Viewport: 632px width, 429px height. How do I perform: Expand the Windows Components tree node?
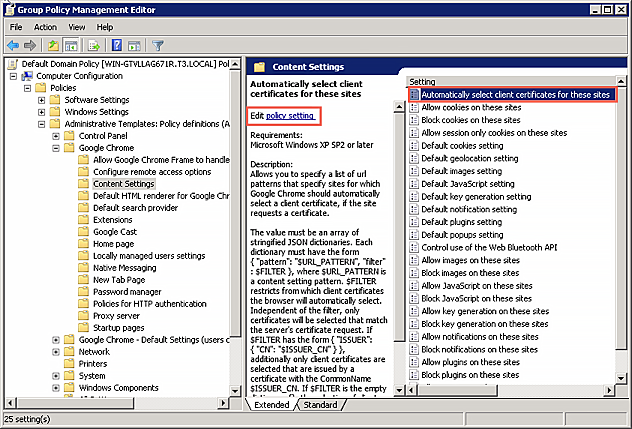point(56,388)
